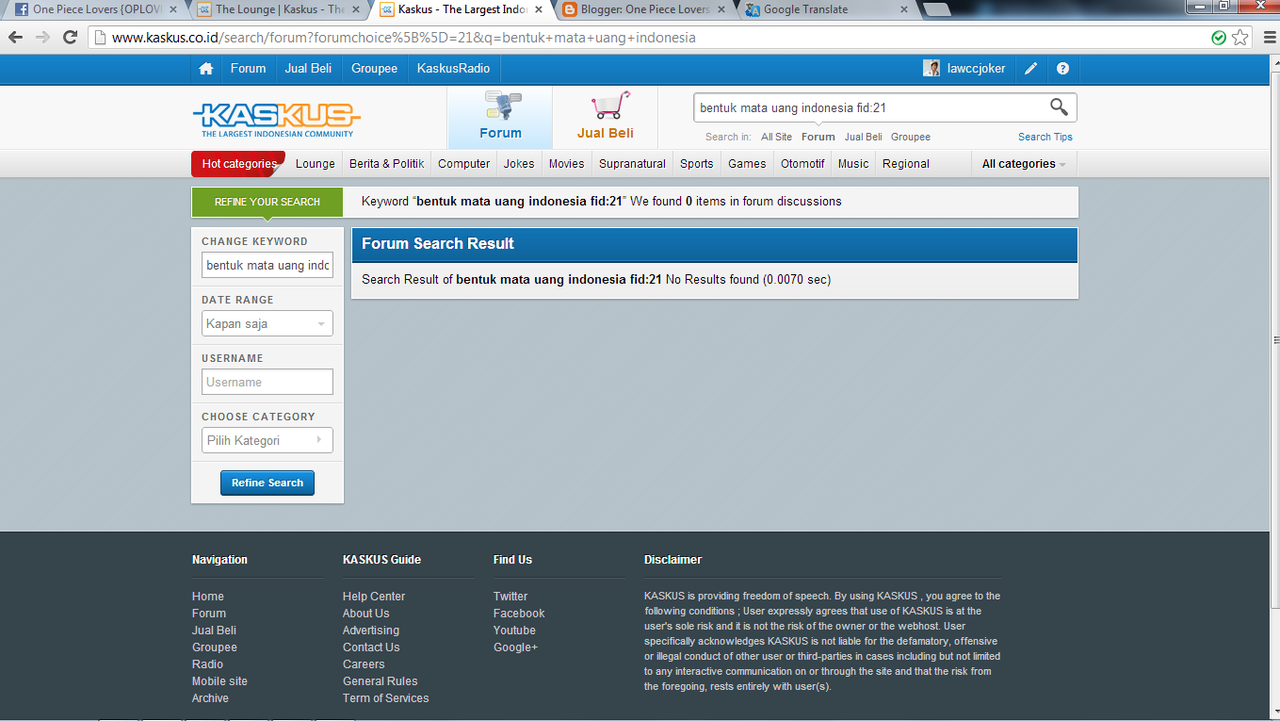
Task: Open the Music category
Action: tap(853, 164)
